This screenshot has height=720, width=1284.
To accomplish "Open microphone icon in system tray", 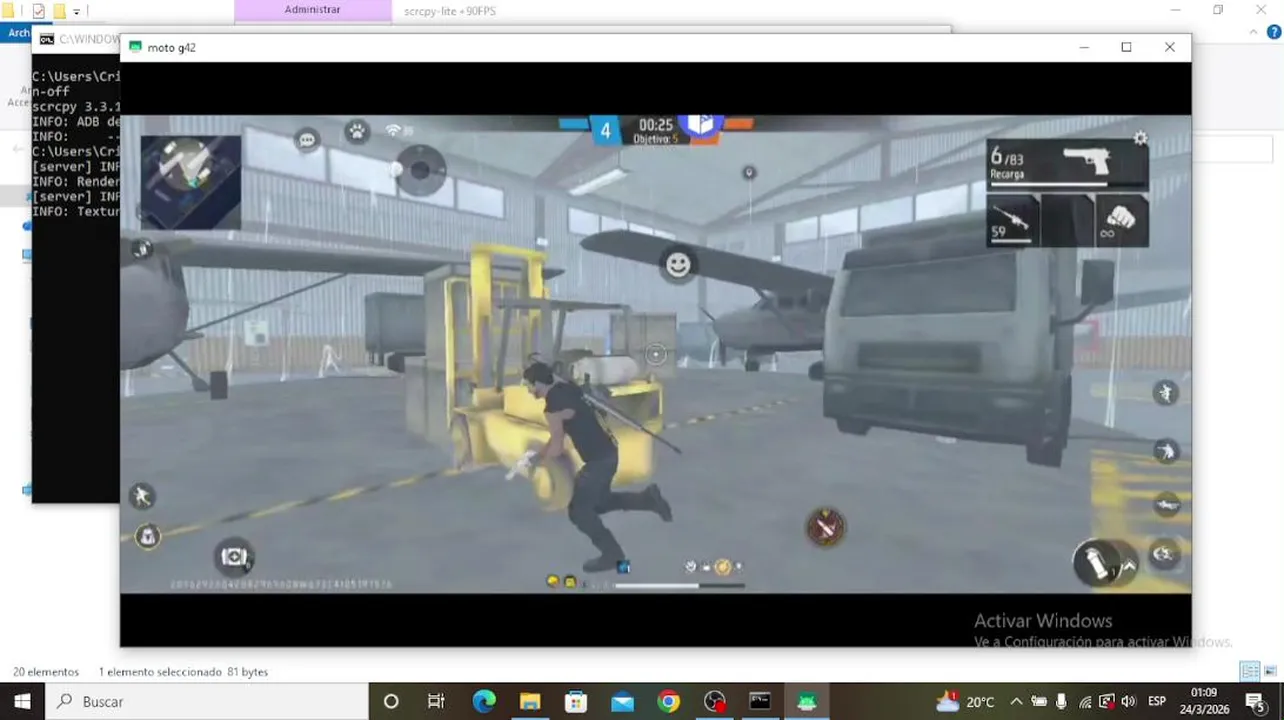I will tap(1062, 702).
